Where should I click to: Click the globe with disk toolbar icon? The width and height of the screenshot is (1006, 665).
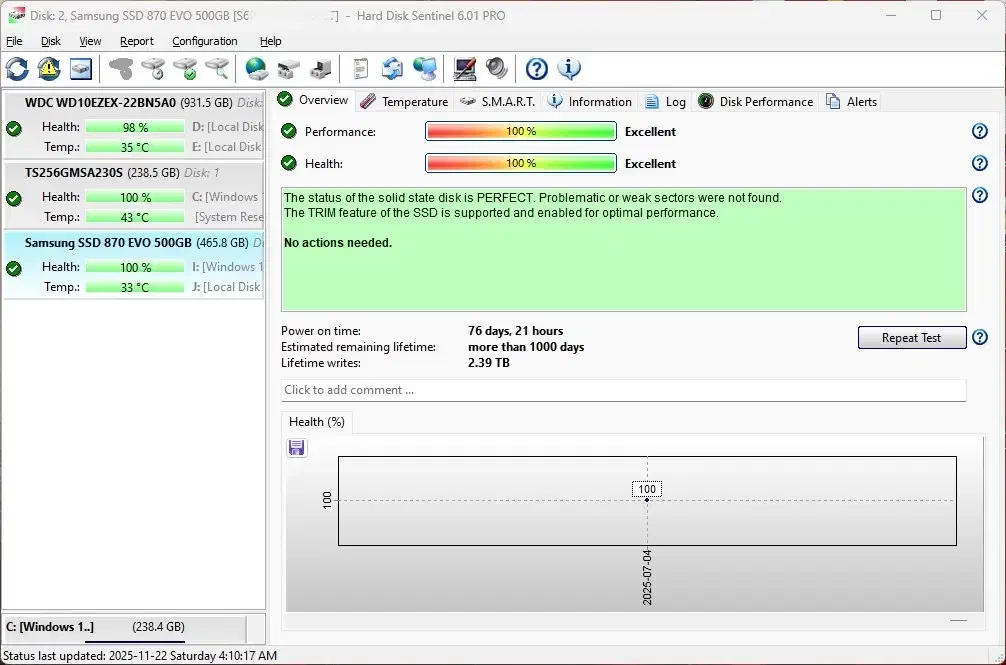coord(257,69)
